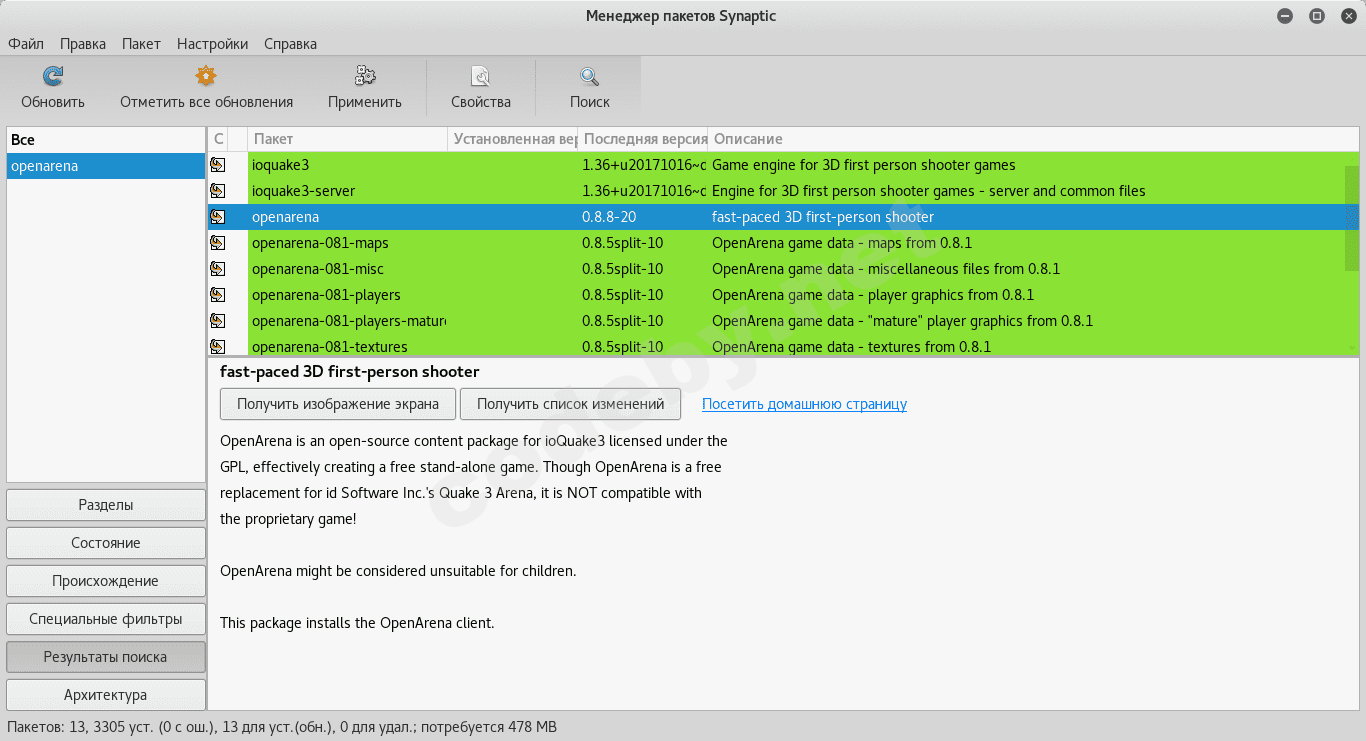The width and height of the screenshot is (1366, 741).
Task: Sort by Описание column header
Action: [1030, 139]
